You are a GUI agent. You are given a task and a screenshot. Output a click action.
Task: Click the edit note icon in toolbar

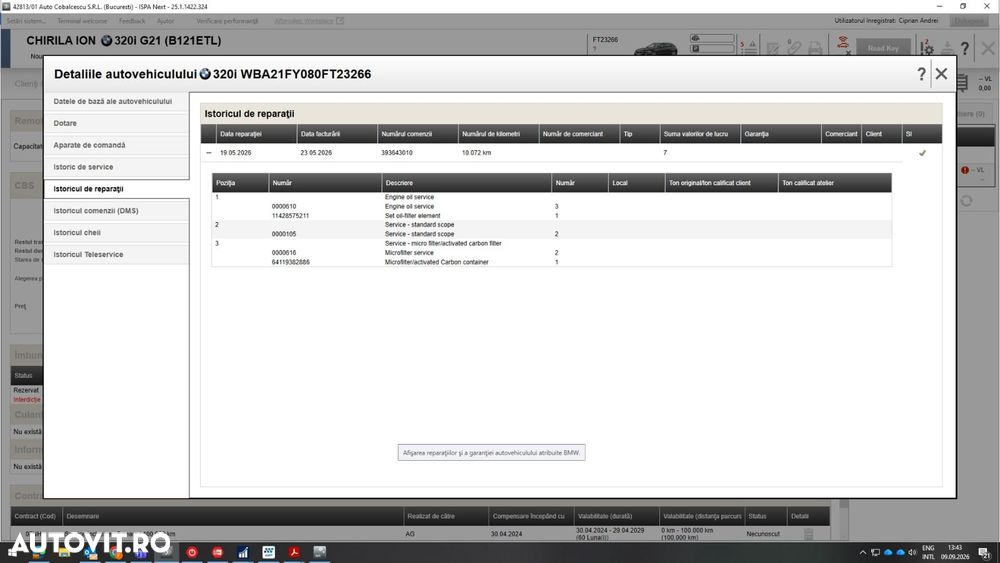click(773, 48)
